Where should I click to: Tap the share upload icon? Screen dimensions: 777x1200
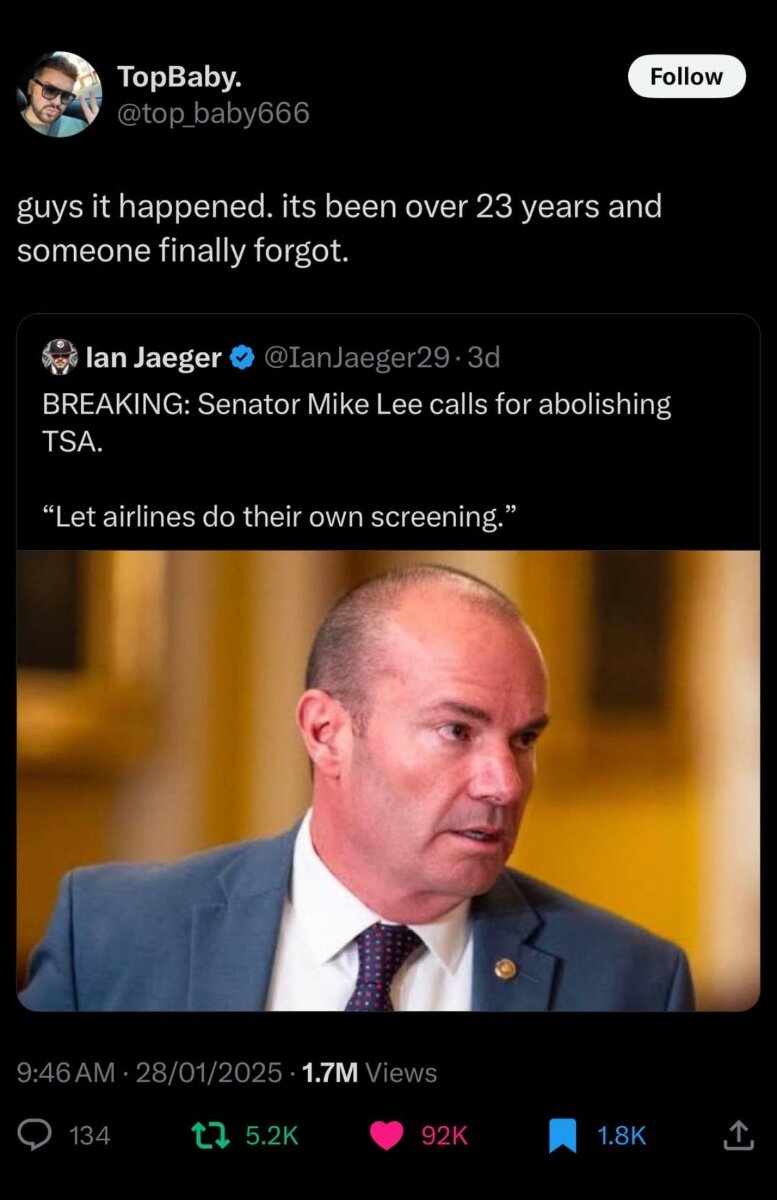tap(736, 1135)
